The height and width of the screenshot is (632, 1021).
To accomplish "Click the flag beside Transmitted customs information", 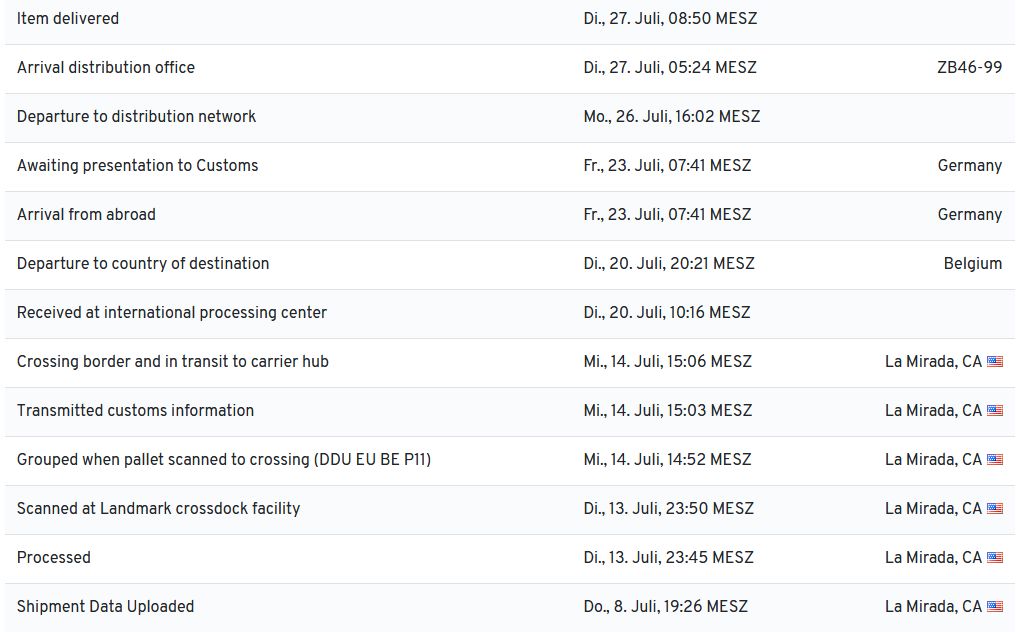I will [995, 411].
